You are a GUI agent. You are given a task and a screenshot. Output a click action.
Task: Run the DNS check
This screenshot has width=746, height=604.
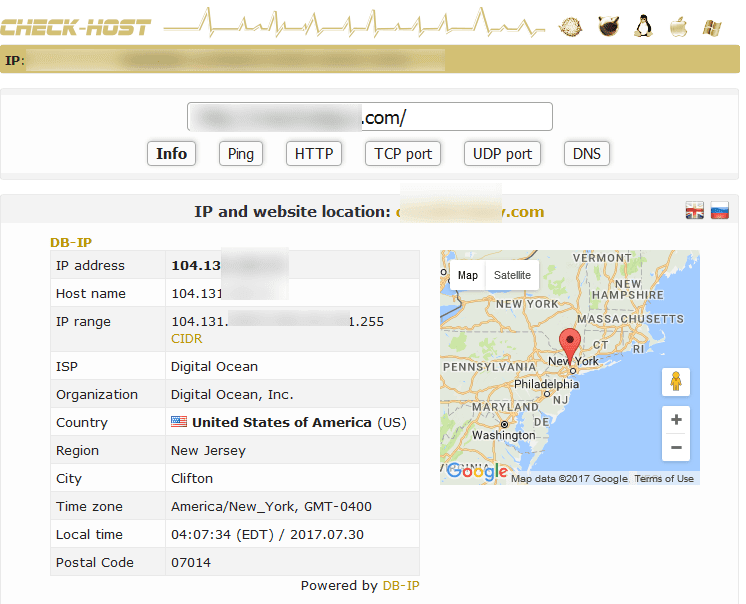tap(587, 153)
